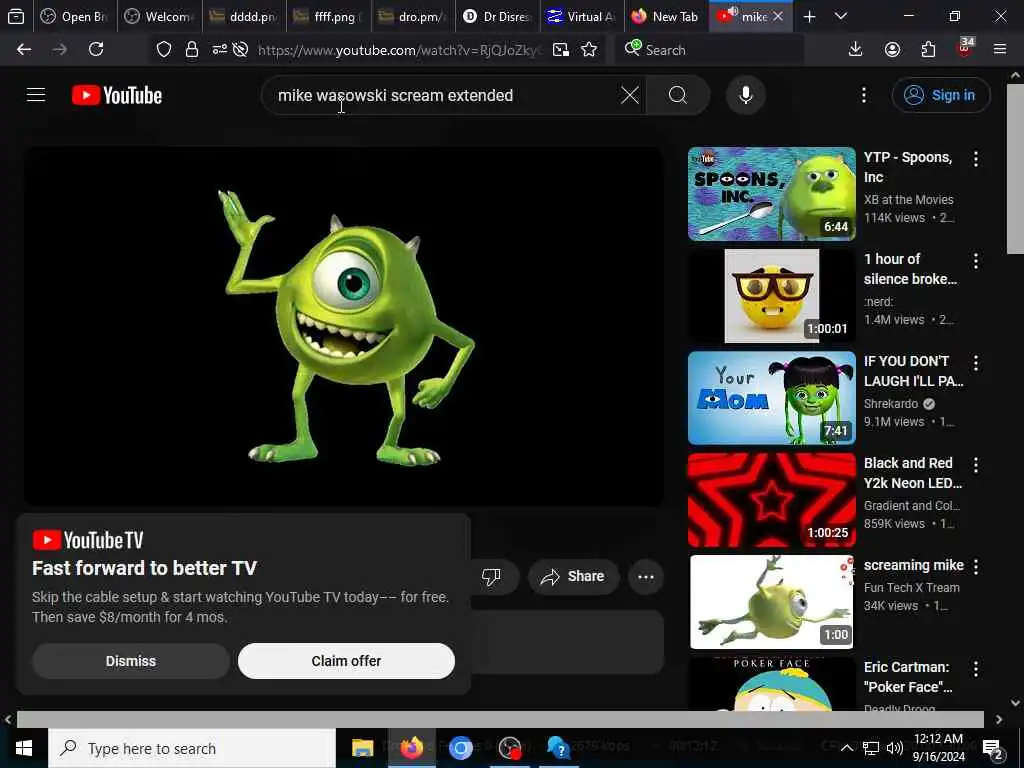Click the Mike Wazowski video player
Viewport: 1024px width, 768px height.
(x=344, y=327)
